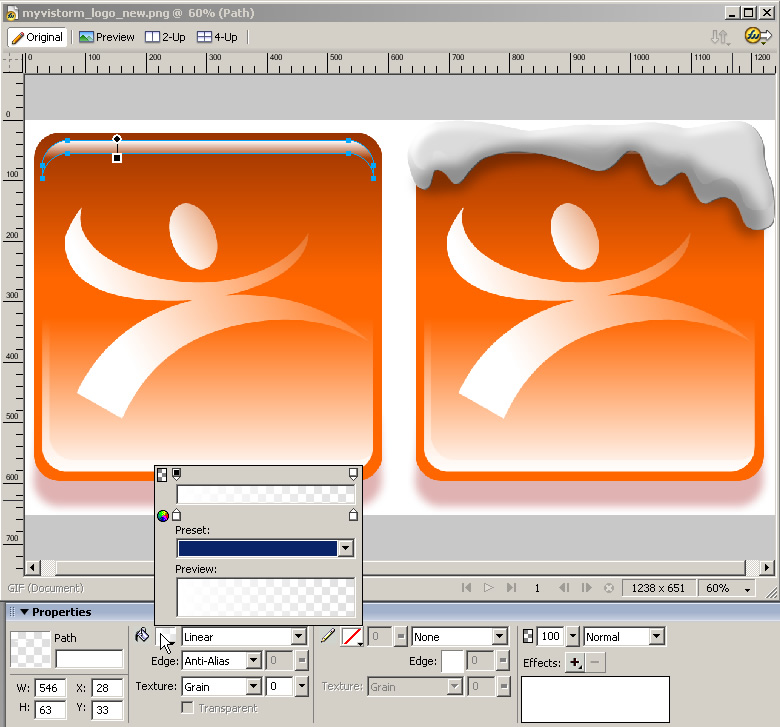Click the color wheel icon in gradient popup
Viewport: 780px width, 727px height.
pos(163,516)
